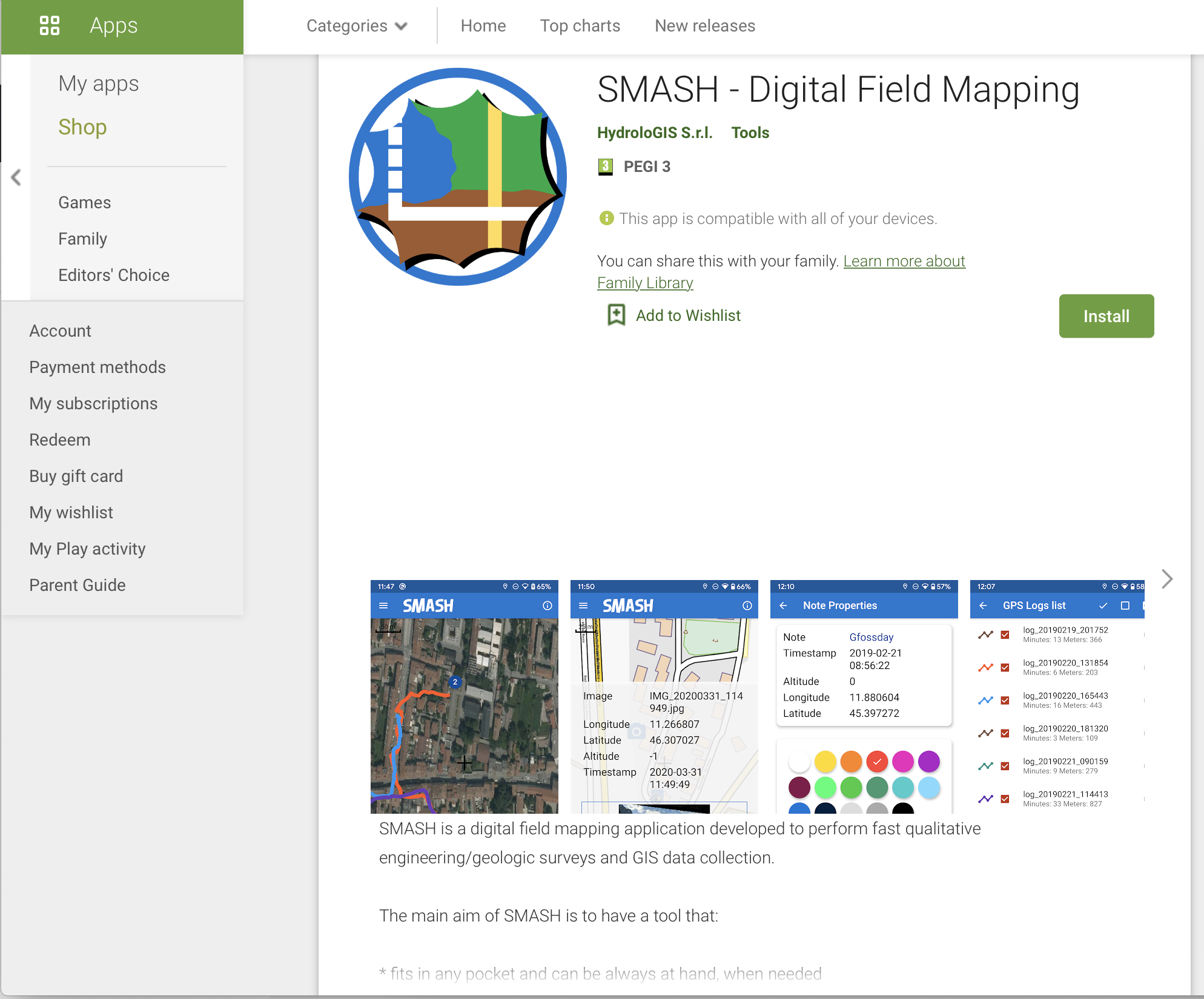
Task: Click info icon in second SMASH screenshot
Action: point(747,605)
